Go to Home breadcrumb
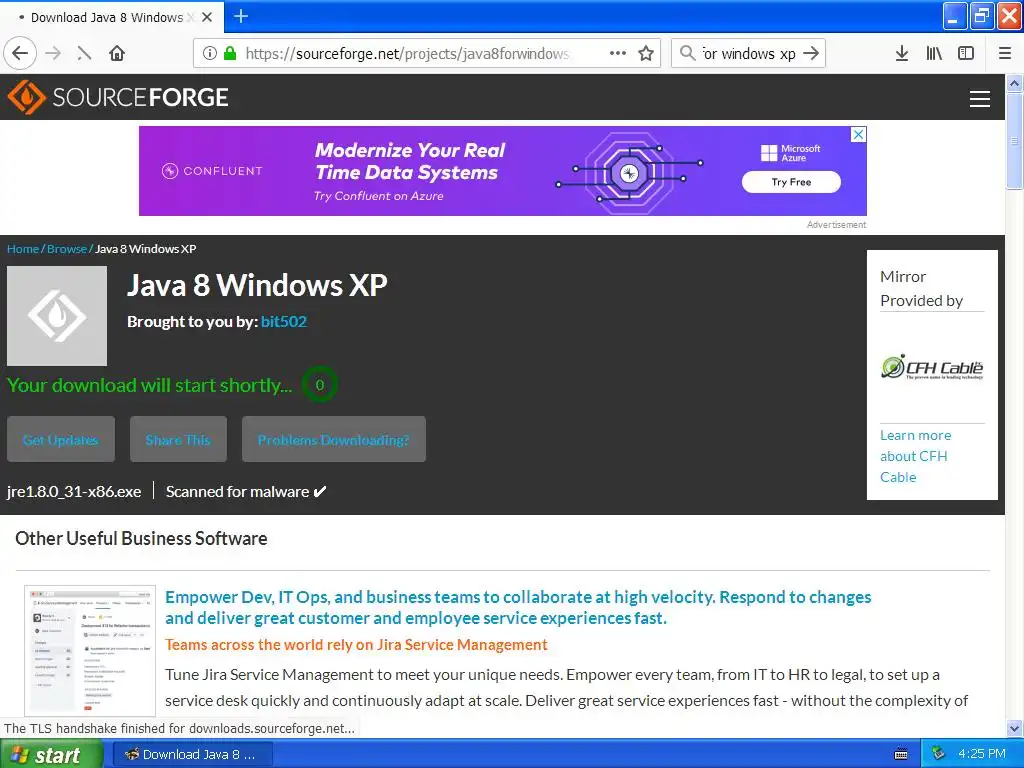This screenshot has height=768, width=1024. (x=23, y=249)
